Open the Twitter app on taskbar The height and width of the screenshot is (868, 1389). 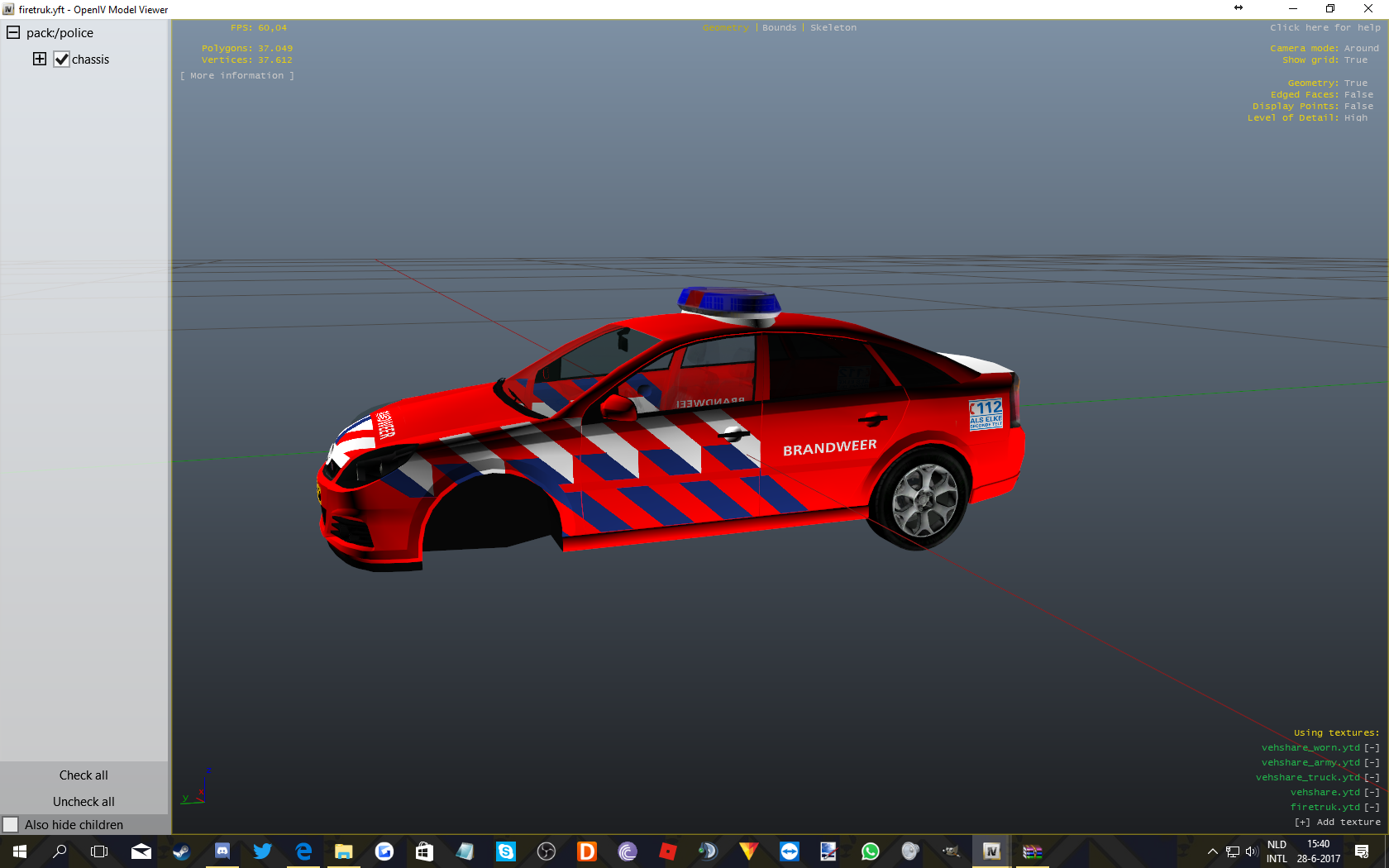point(262,851)
